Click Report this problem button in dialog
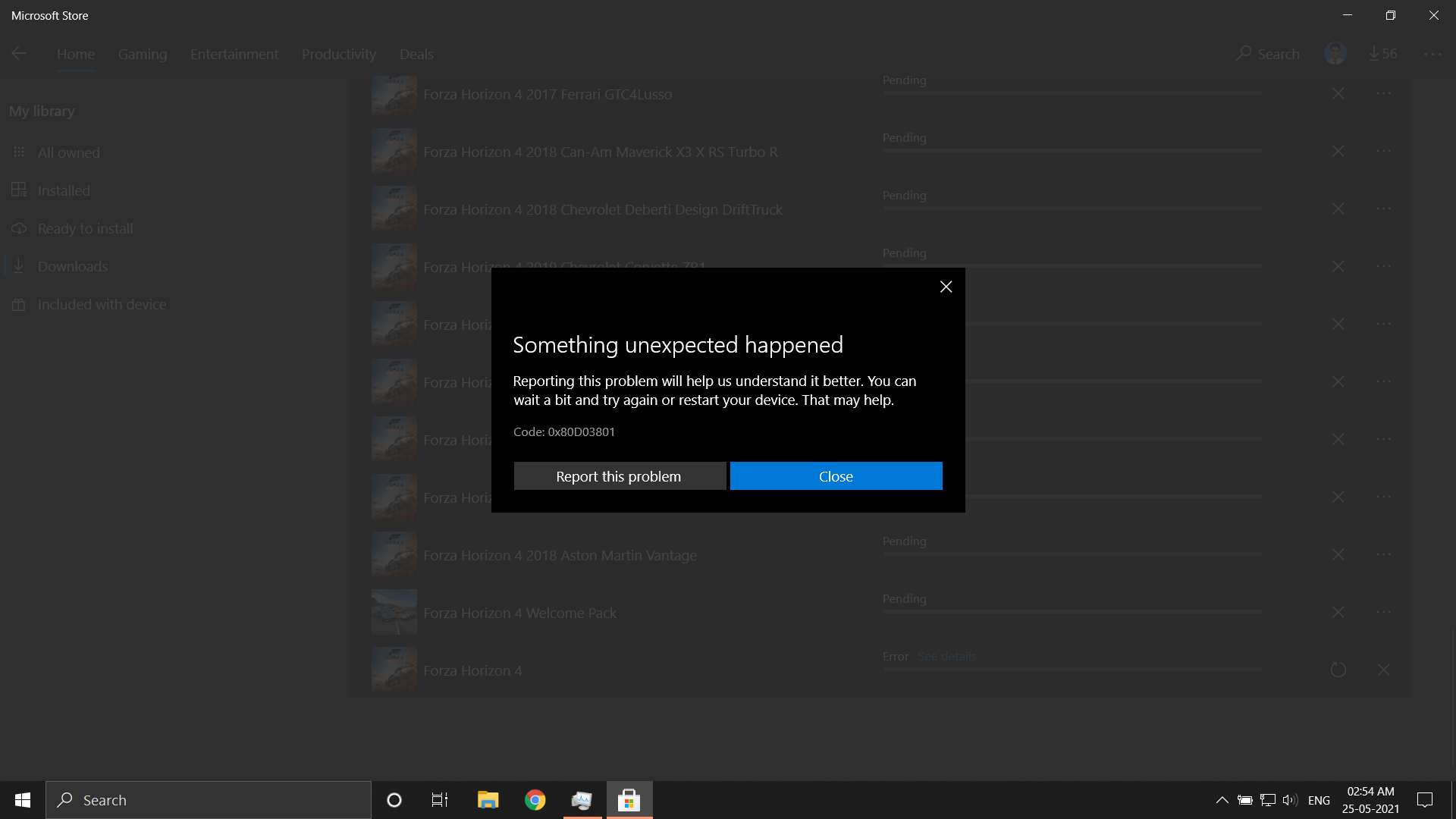The image size is (1456, 819). click(x=619, y=475)
